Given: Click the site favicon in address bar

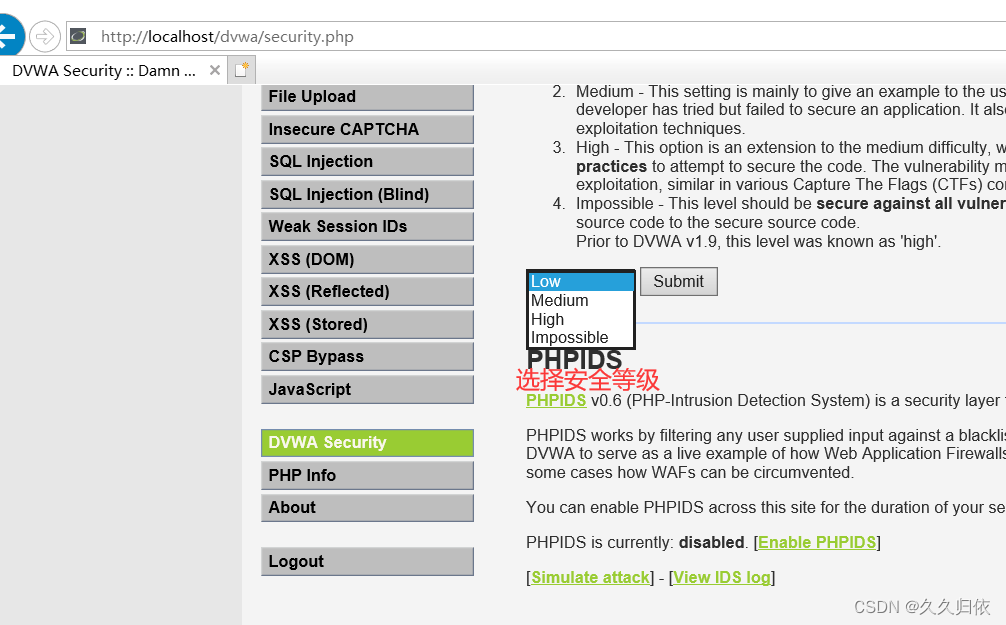Looking at the screenshot, I should [x=78, y=36].
